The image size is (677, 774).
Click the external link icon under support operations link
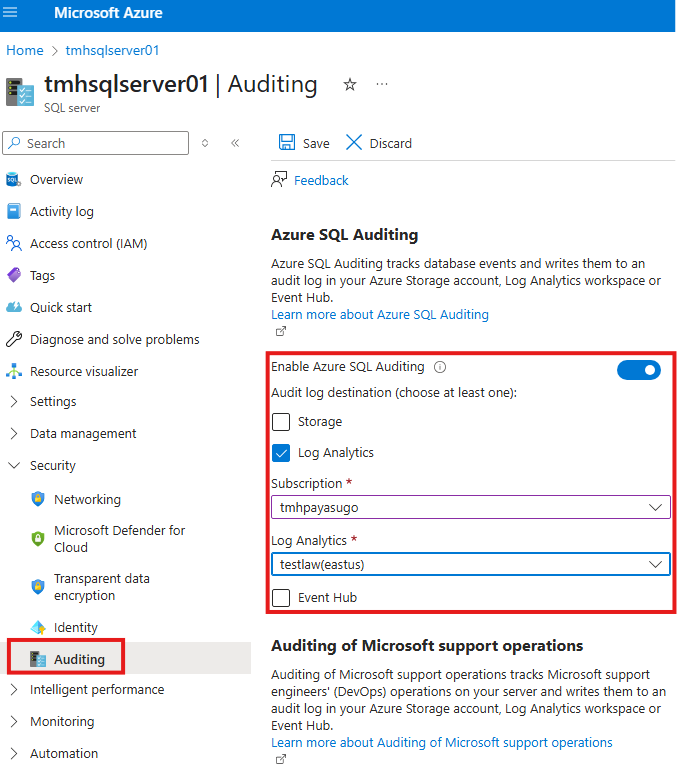coord(280,759)
